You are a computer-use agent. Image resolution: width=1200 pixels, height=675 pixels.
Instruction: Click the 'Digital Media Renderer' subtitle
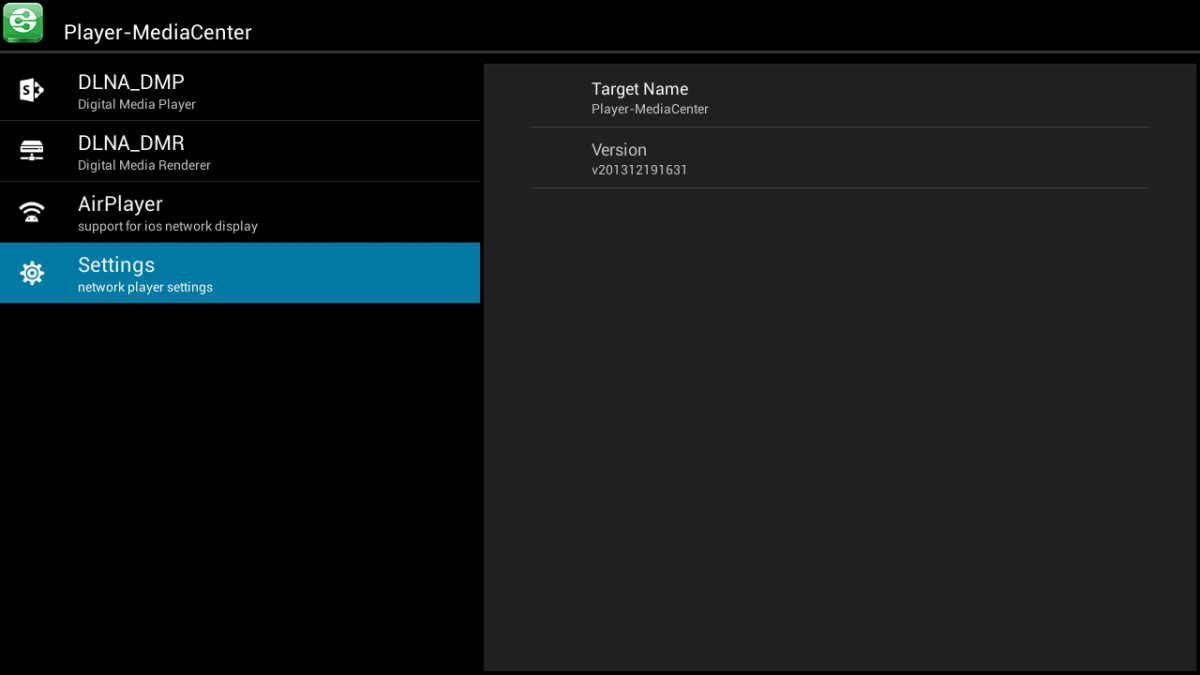[144, 165]
